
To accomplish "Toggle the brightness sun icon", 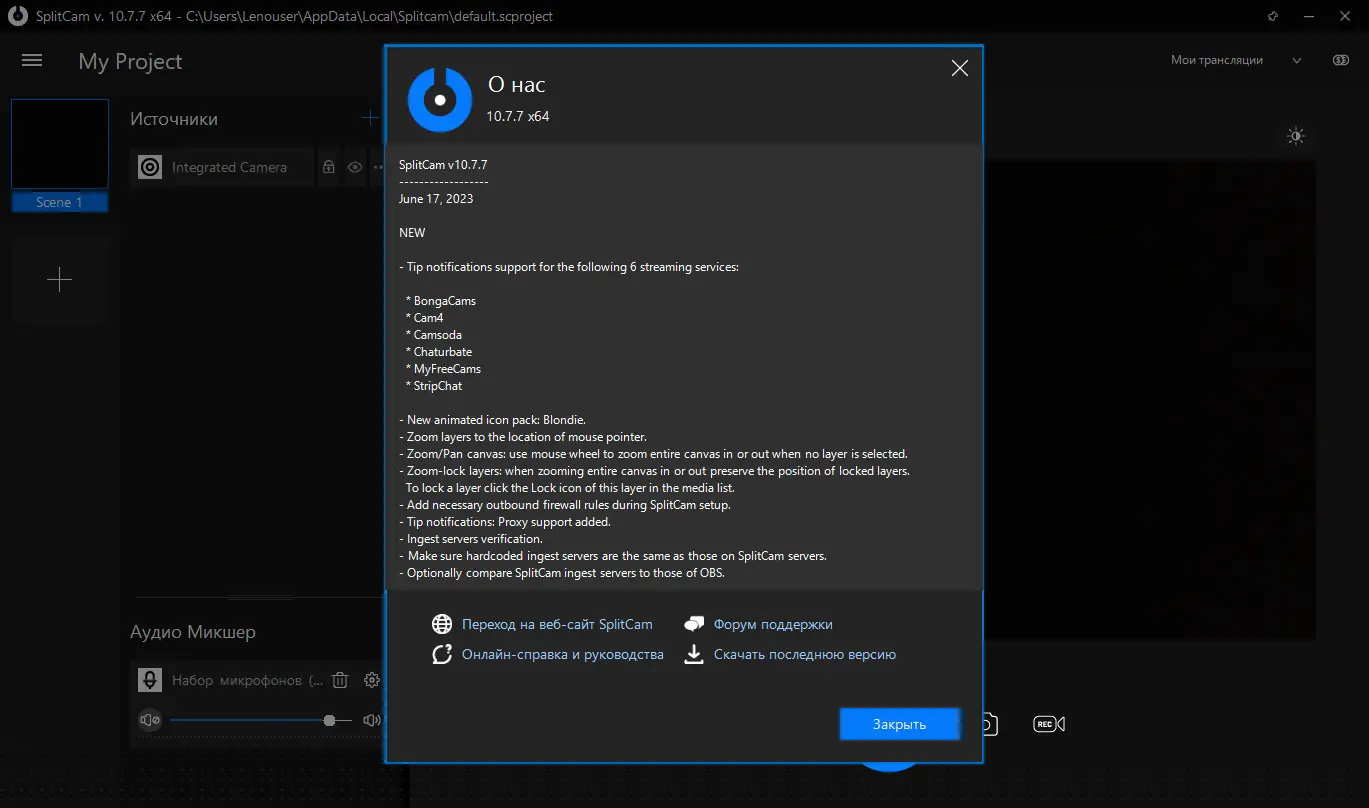I will 1296,137.
